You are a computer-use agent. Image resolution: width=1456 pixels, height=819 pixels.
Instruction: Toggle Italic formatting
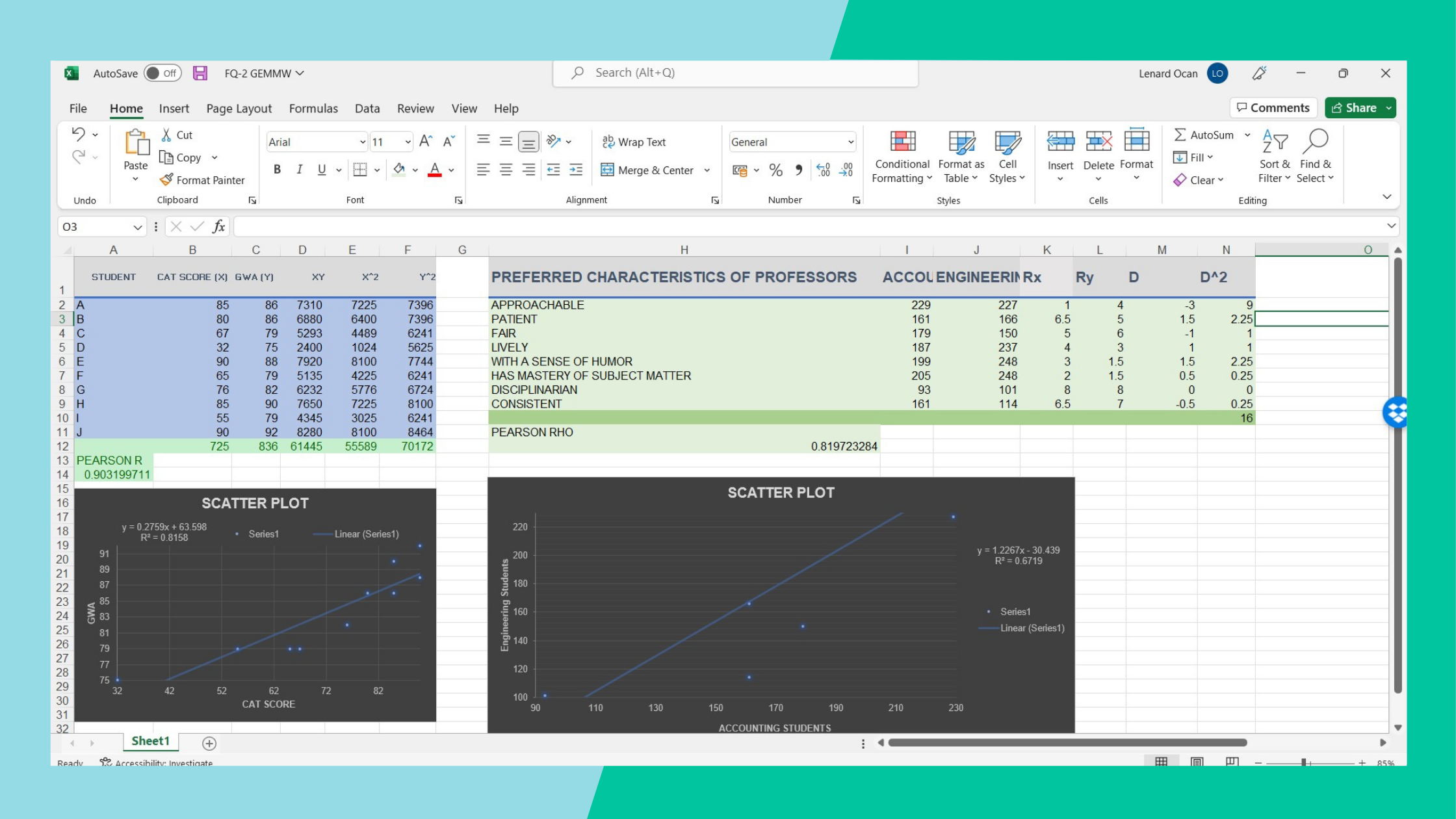[x=299, y=170]
